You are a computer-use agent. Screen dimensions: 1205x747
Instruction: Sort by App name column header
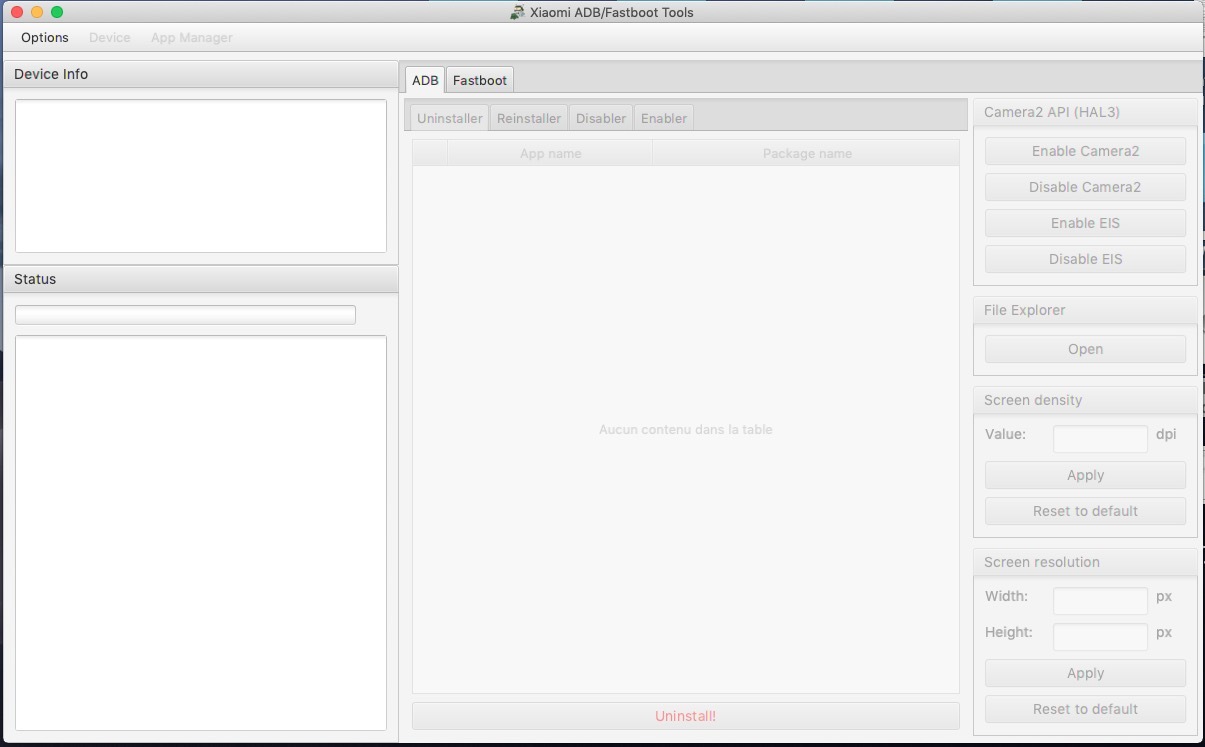pos(550,153)
